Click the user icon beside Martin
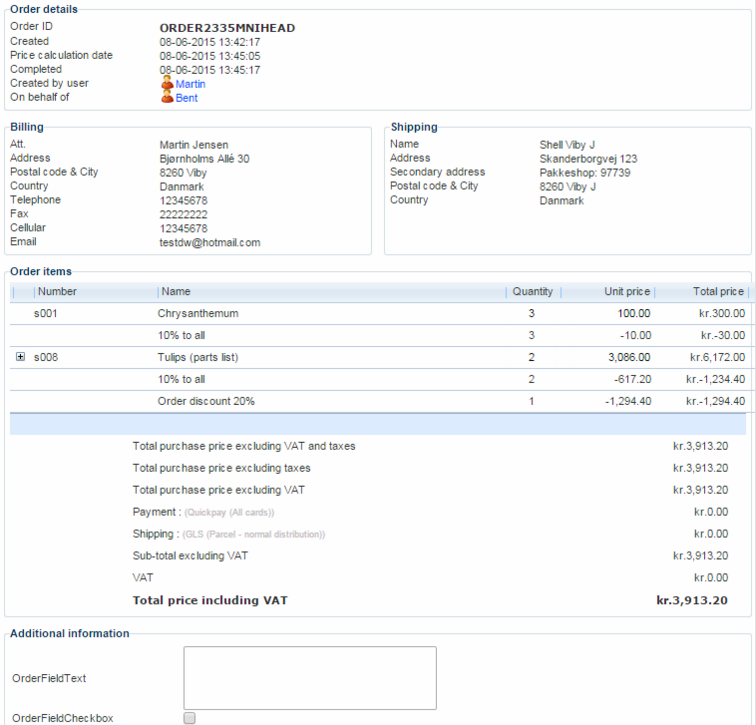The height and width of the screenshot is (725, 756). click(167, 84)
